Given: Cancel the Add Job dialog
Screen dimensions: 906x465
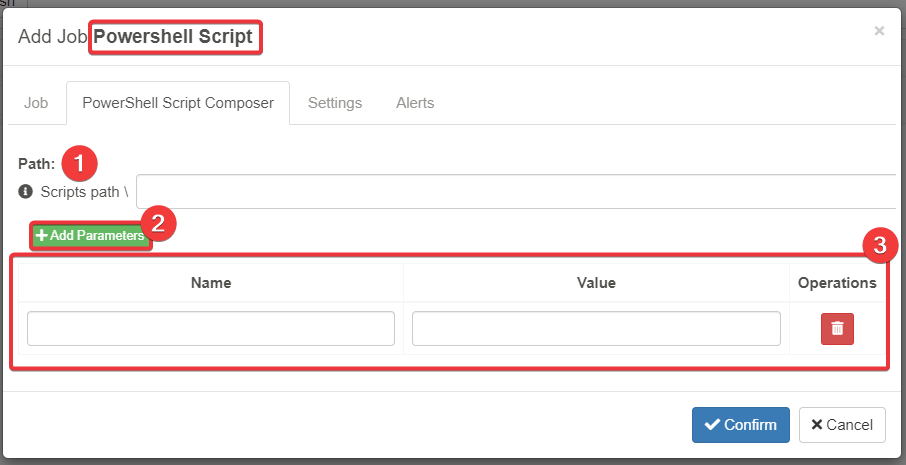Looking at the screenshot, I should coord(842,425).
